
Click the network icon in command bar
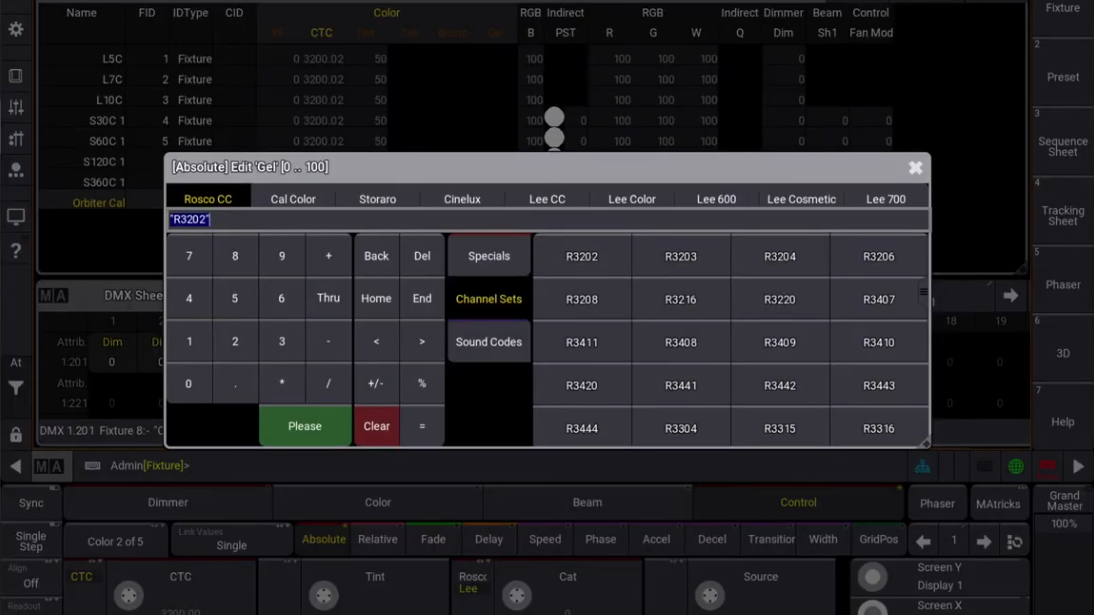922,466
